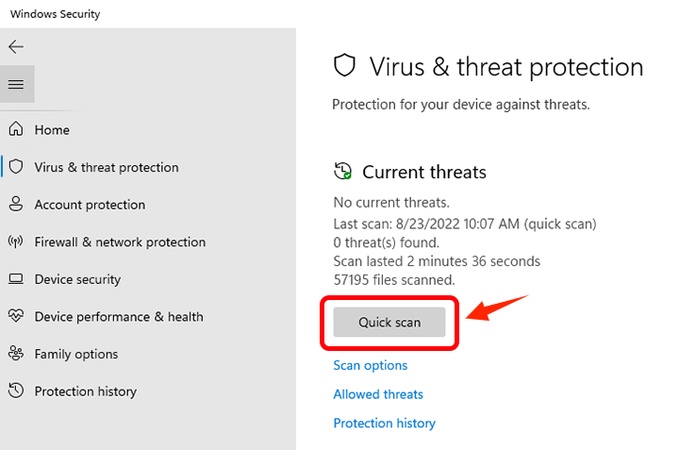Open the Allowed threats link

click(378, 395)
